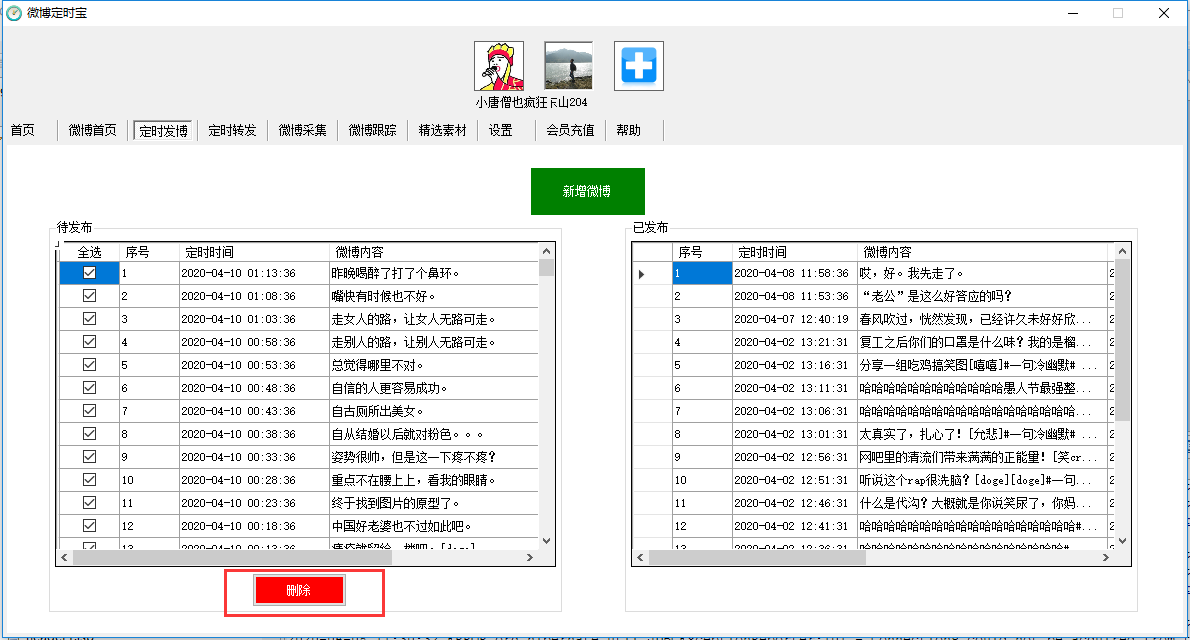Click the published list horizontal scrollbar thumb
The width and height of the screenshot is (1190, 640).
(x=755, y=558)
